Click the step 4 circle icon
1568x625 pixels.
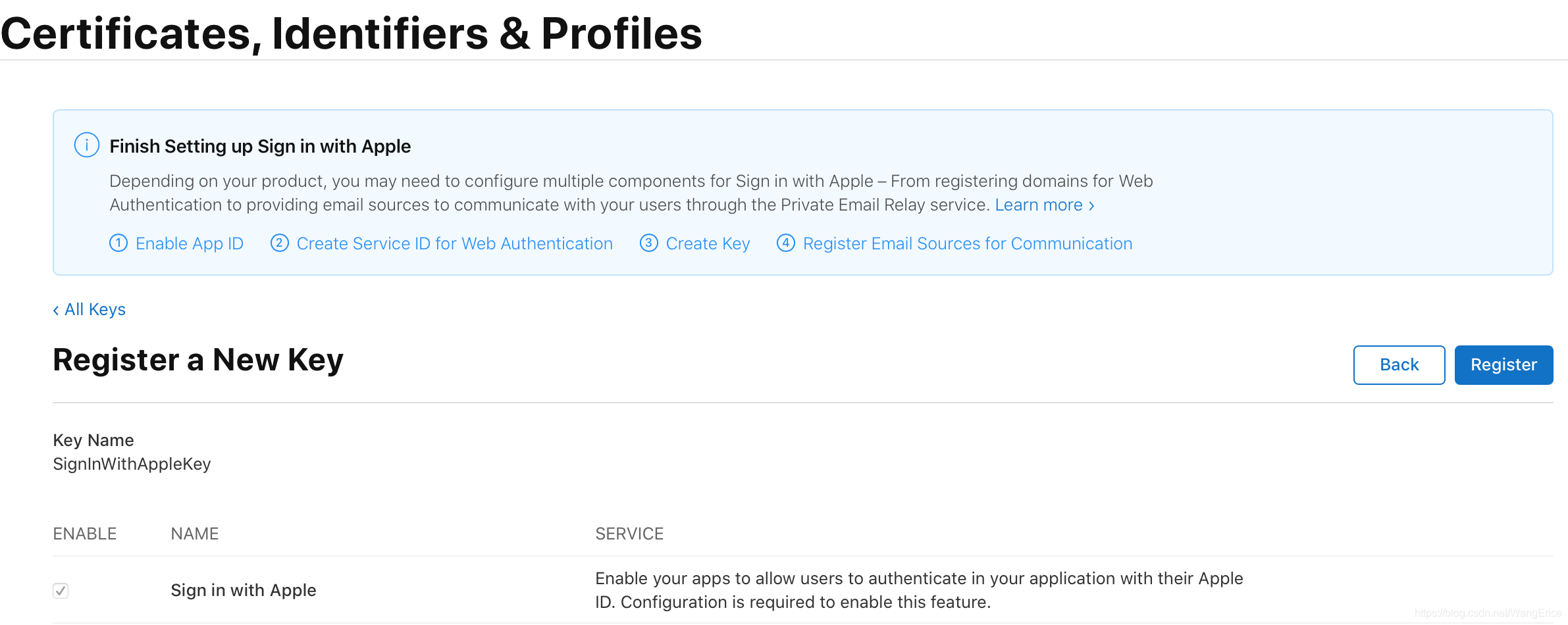click(786, 243)
